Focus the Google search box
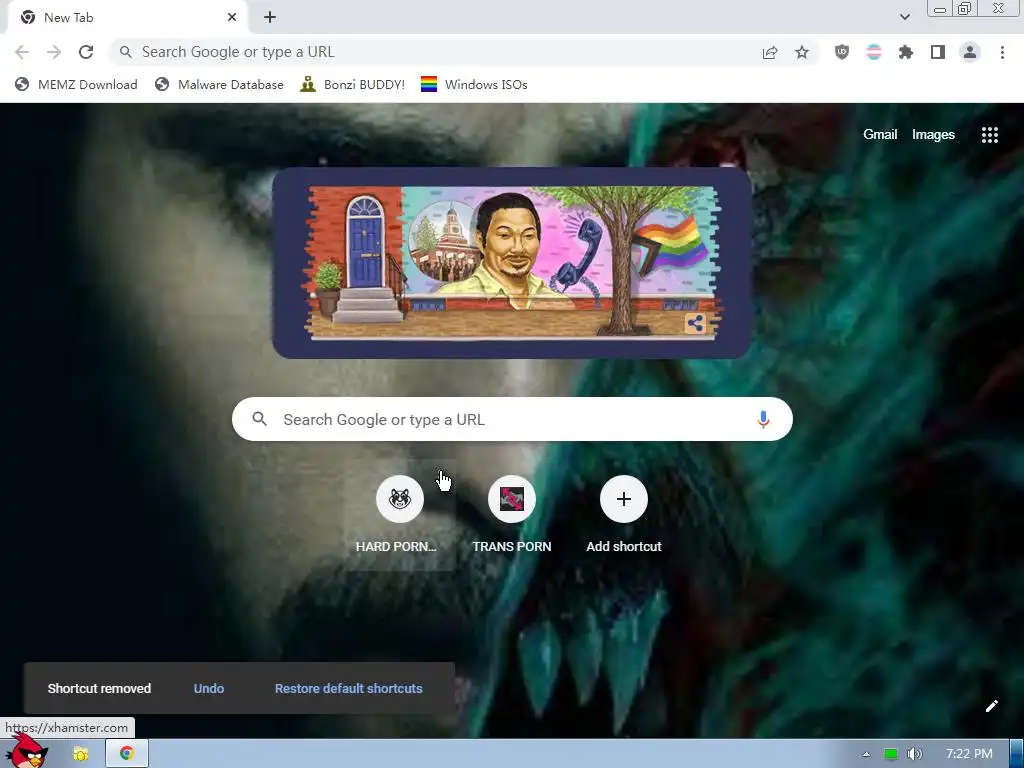1024x768 pixels. 513,419
